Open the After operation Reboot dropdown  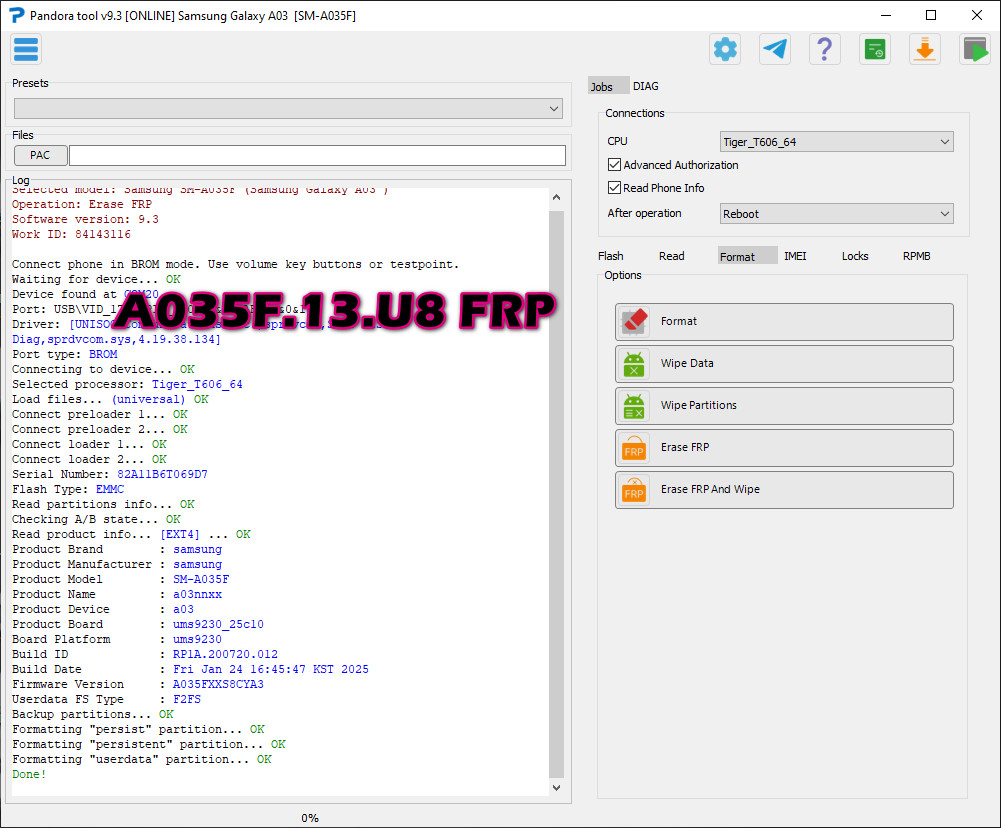(836, 214)
